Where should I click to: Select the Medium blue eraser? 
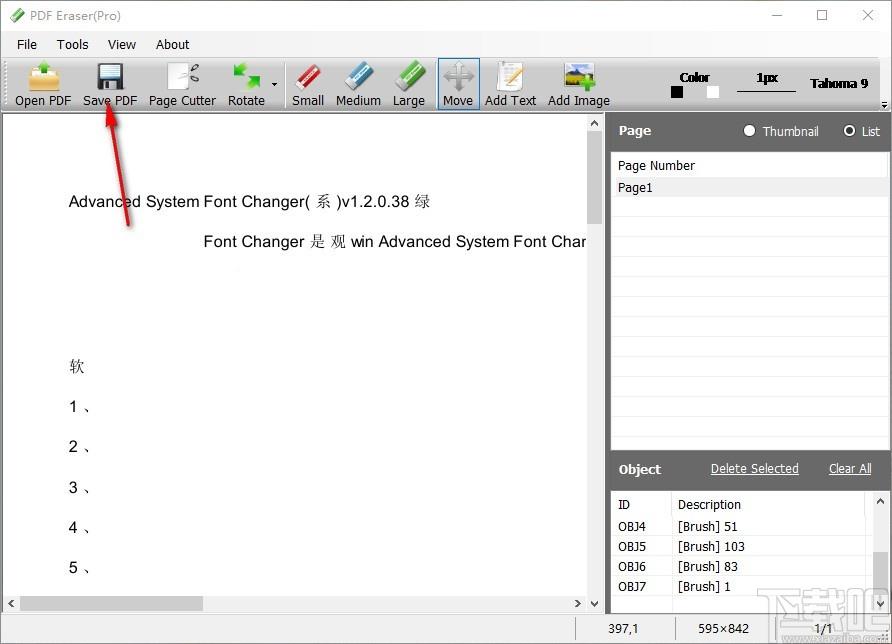coord(358,84)
